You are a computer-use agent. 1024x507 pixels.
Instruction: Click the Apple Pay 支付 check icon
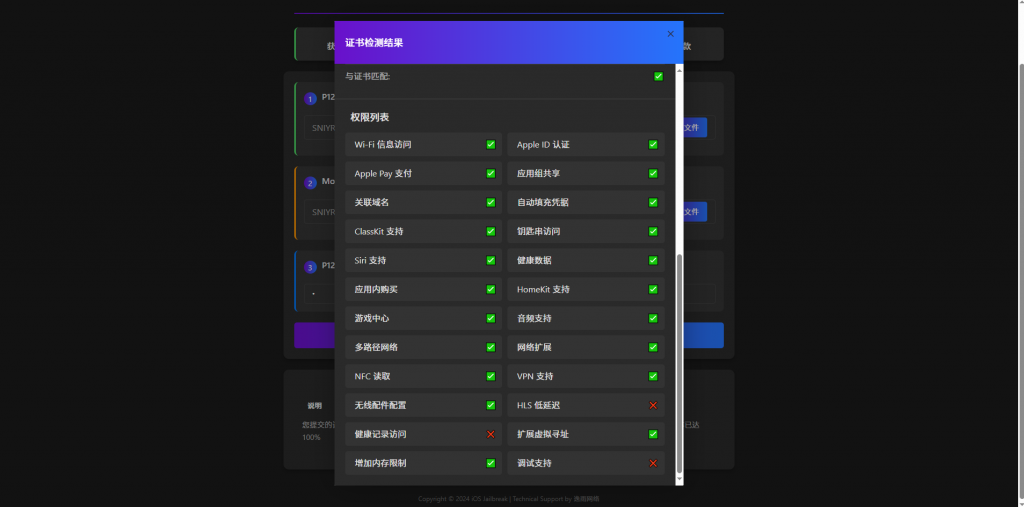(490, 174)
